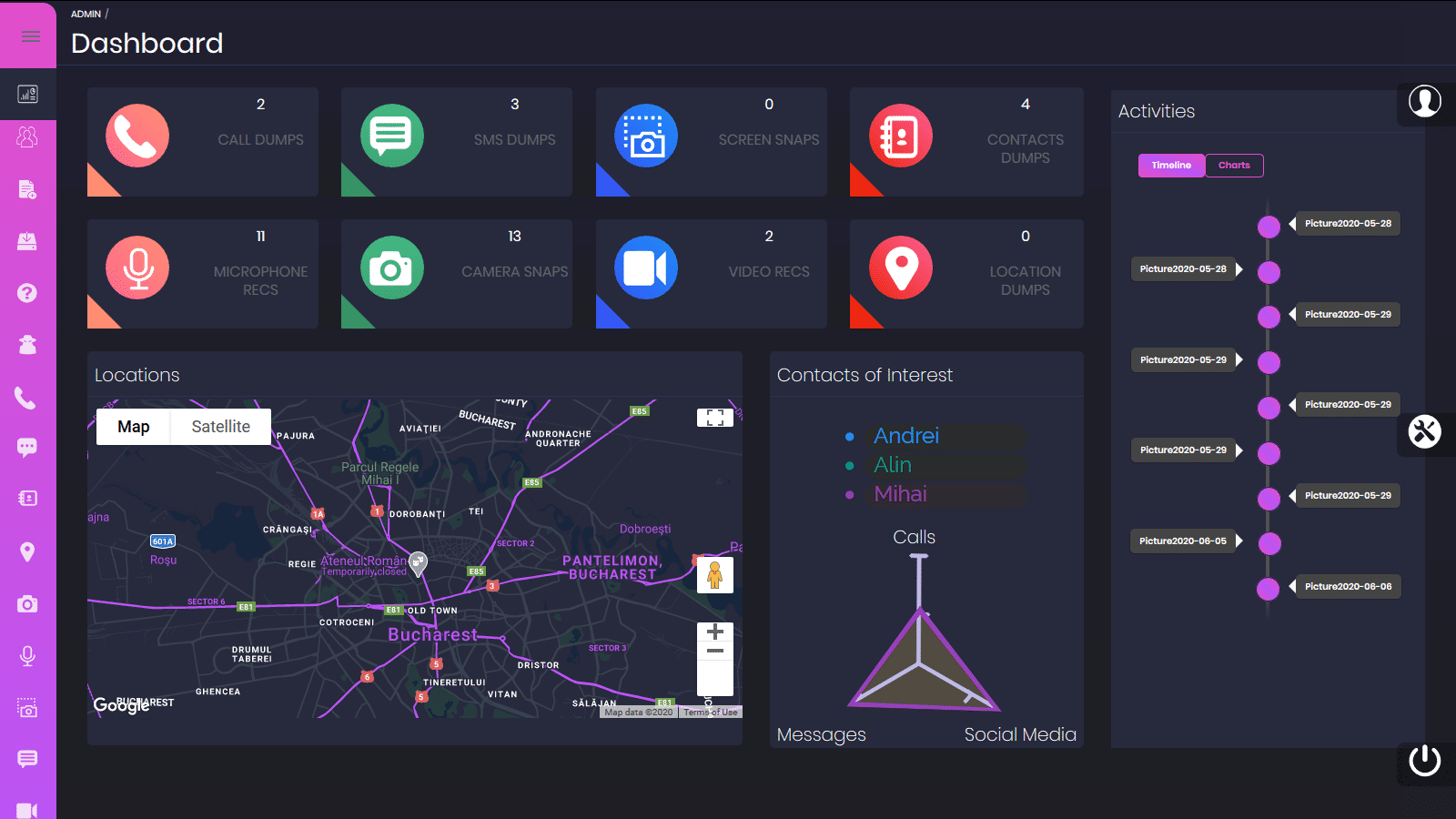Zoom in the map with the plus control
This screenshot has width=1456, height=819.
(715, 631)
